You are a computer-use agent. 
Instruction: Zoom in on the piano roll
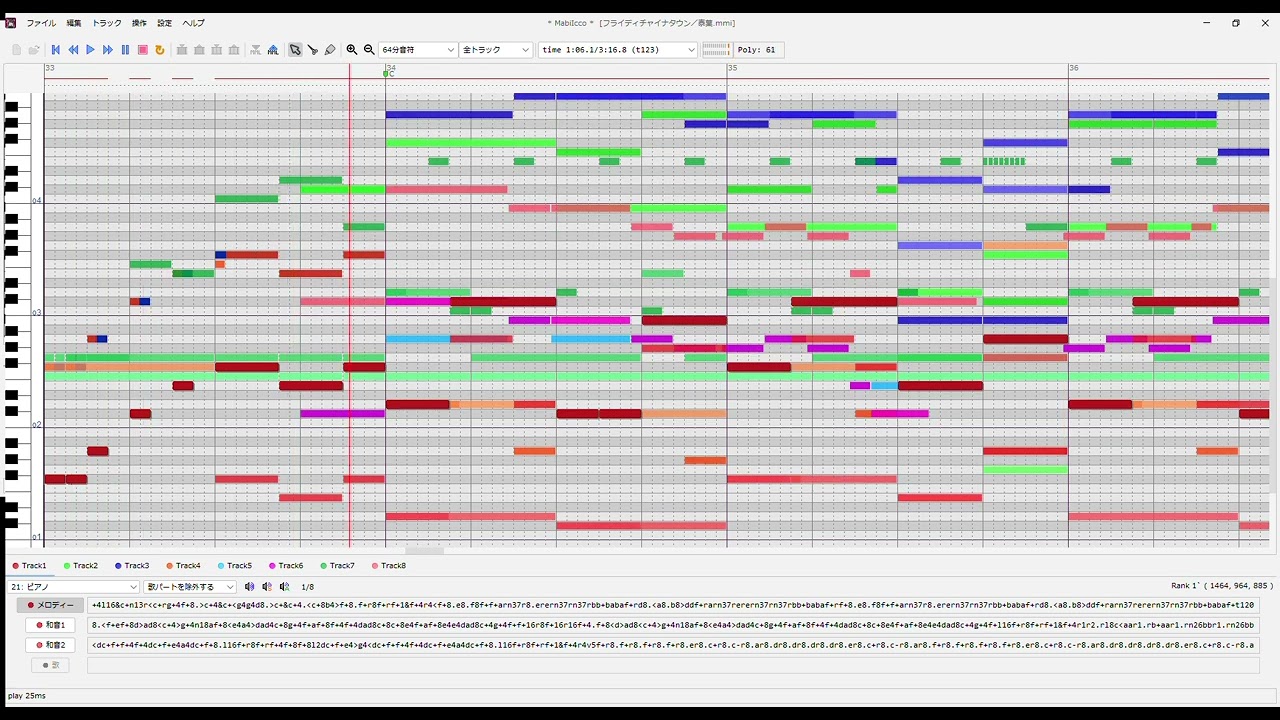coord(352,50)
